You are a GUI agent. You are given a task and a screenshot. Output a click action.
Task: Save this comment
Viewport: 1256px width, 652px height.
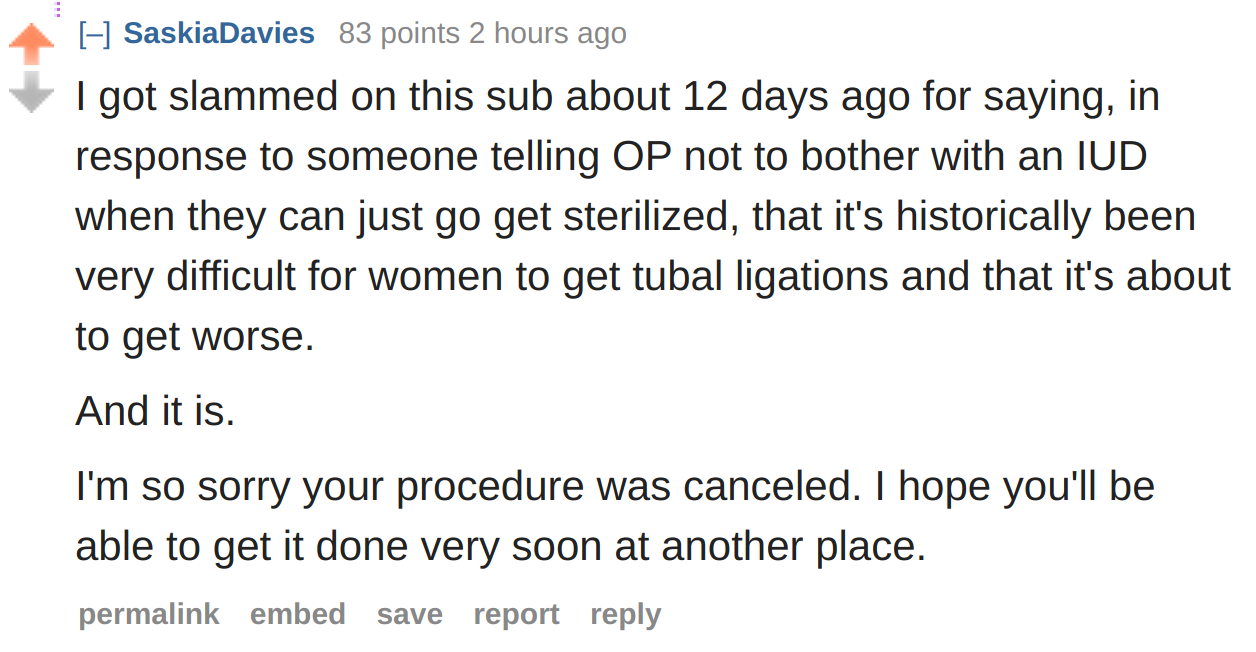pos(409,613)
